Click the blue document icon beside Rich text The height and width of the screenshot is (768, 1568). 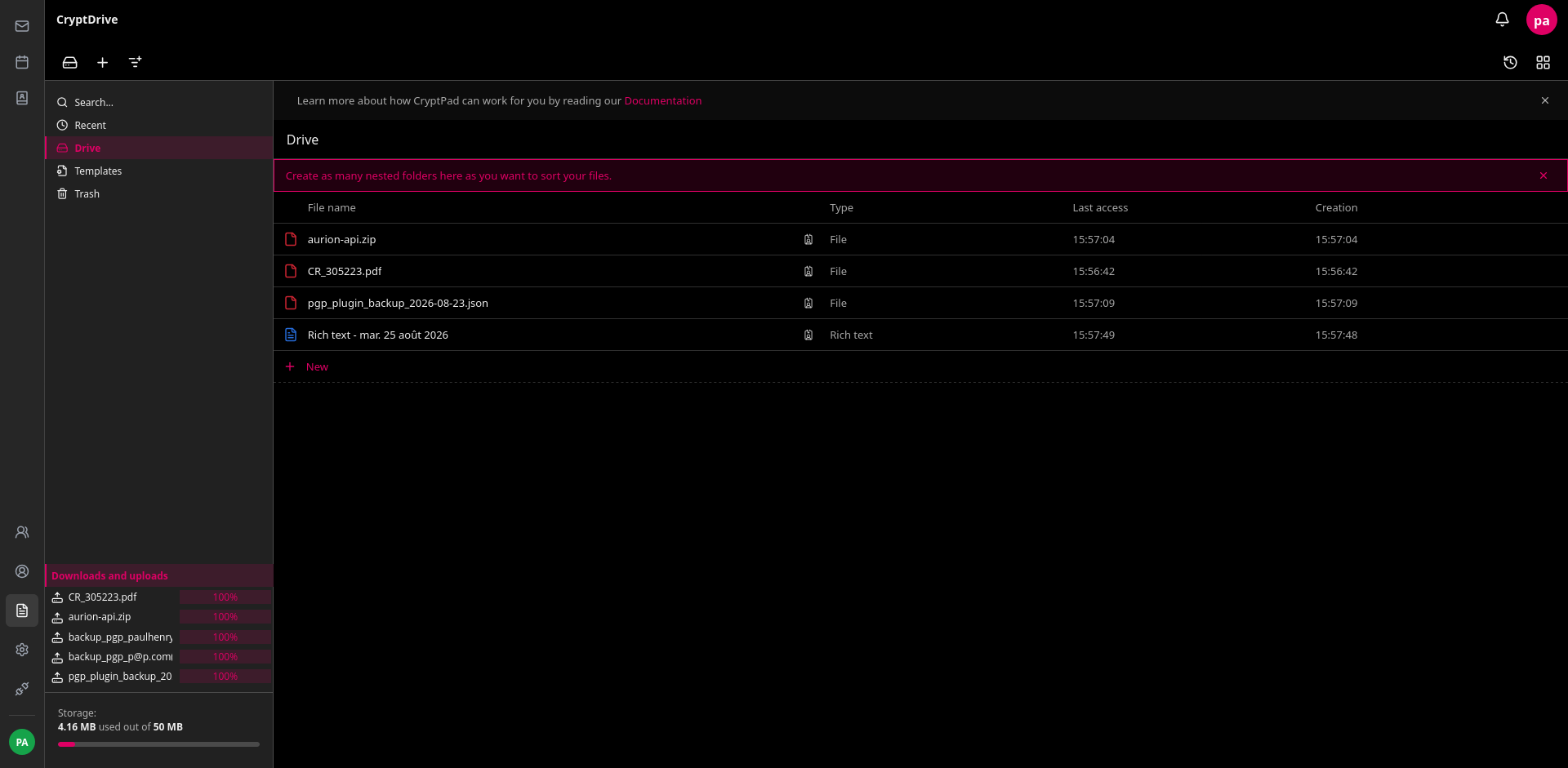291,335
